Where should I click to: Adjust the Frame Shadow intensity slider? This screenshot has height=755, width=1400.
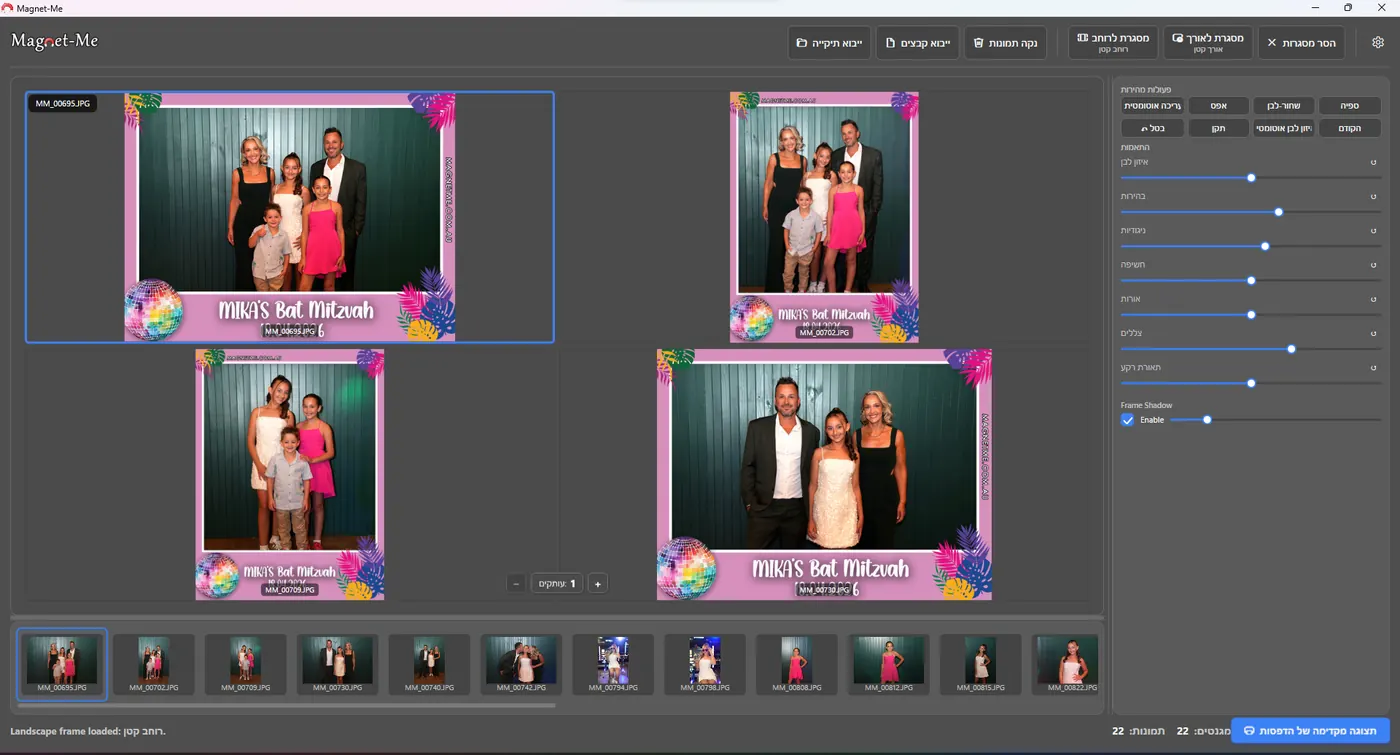click(1275, 420)
